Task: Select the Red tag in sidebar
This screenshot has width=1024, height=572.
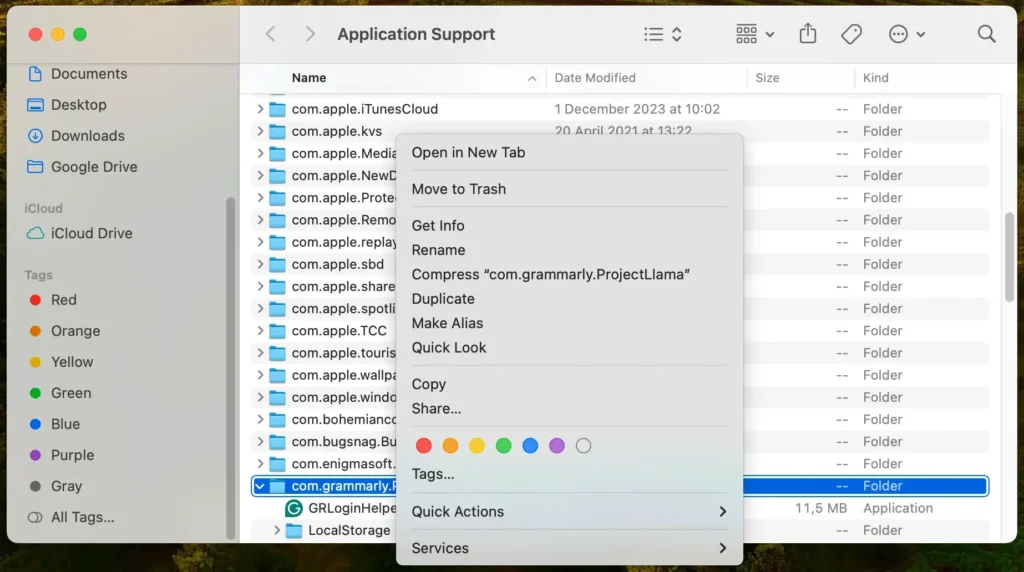Action: pyautogui.click(x=54, y=300)
